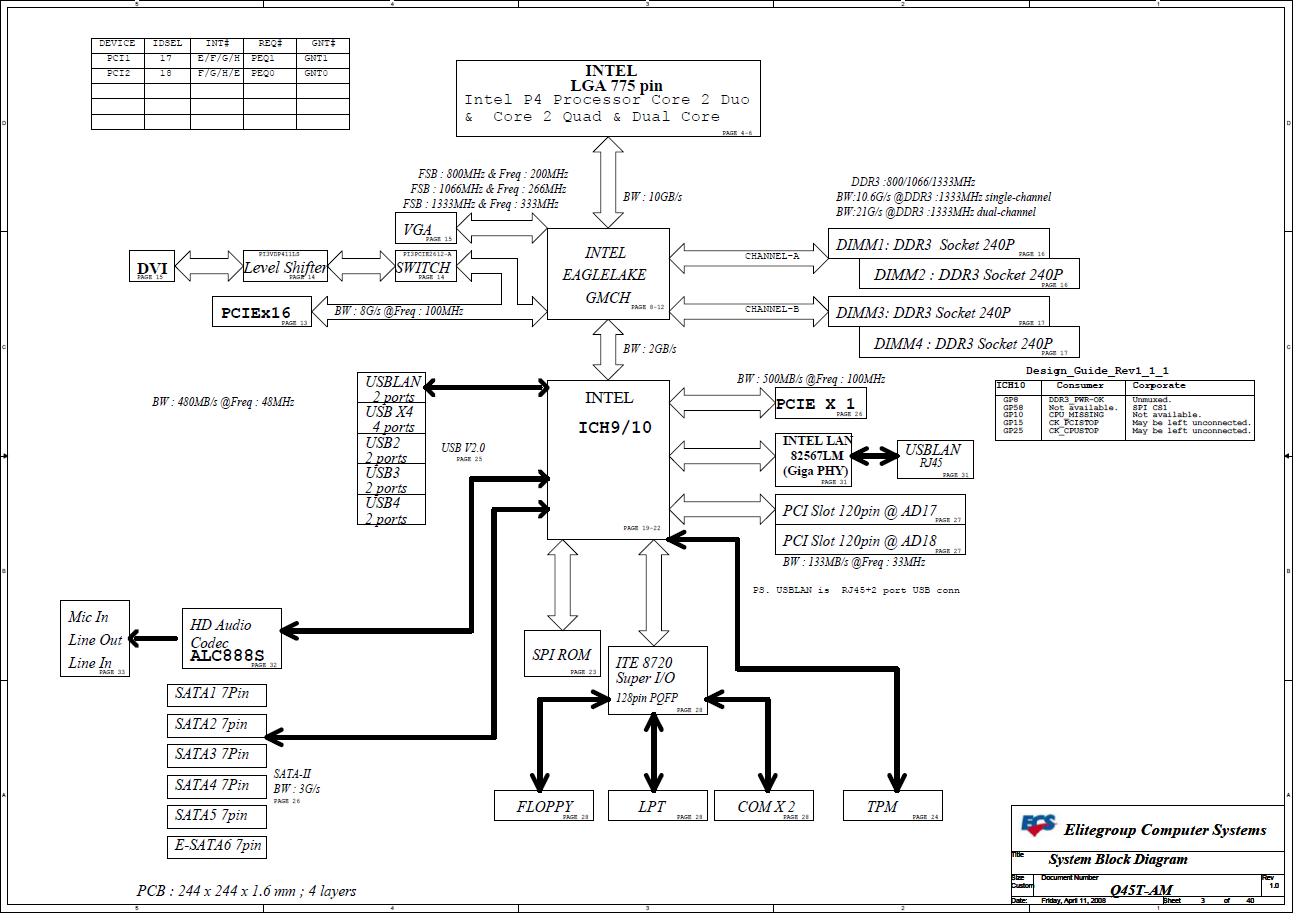Image resolution: width=1307 pixels, height=923 pixels.
Task: Select the IDSEL column header
Action: (167, 44)
